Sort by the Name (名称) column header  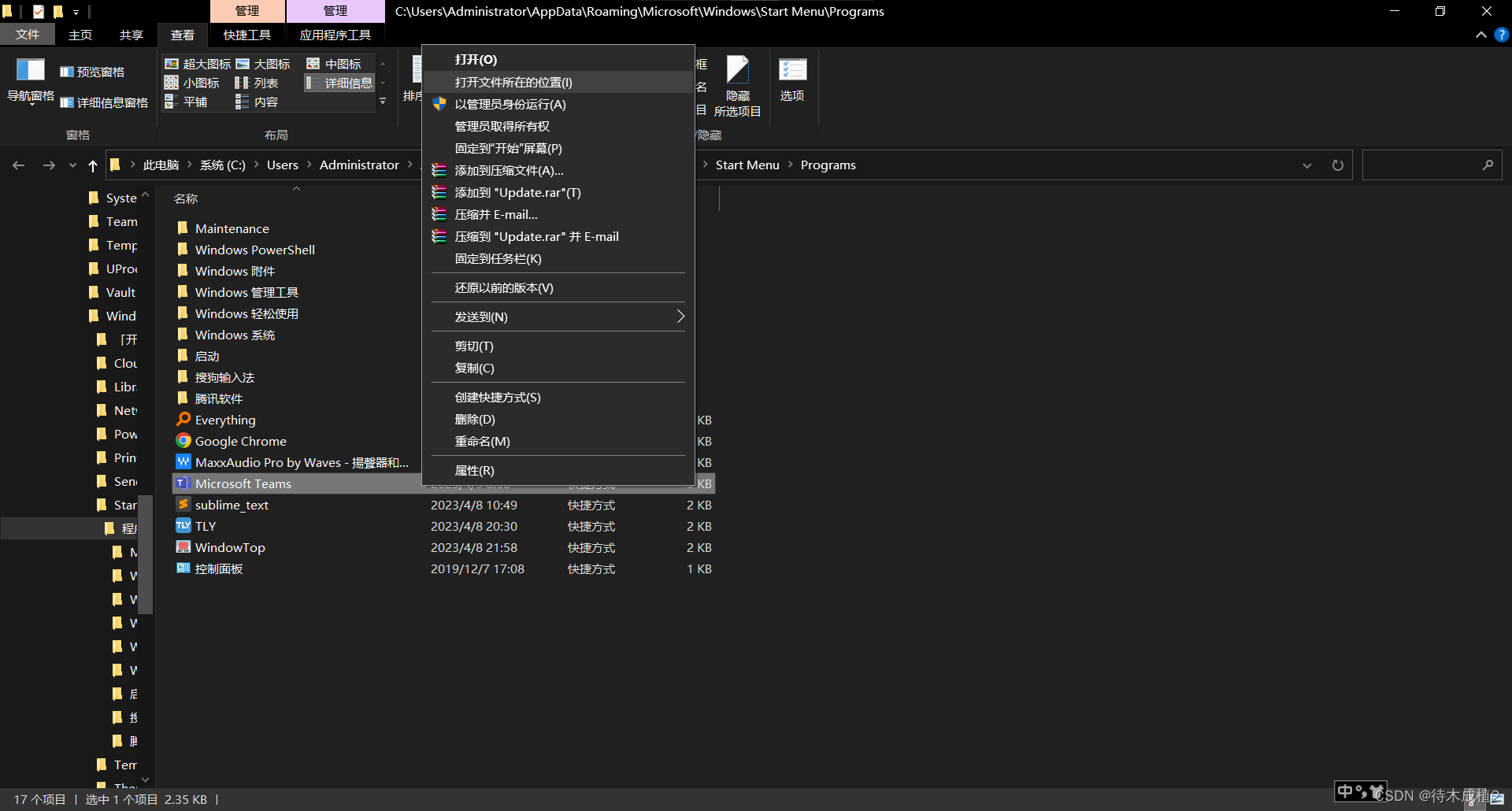(x=186, y=198)
